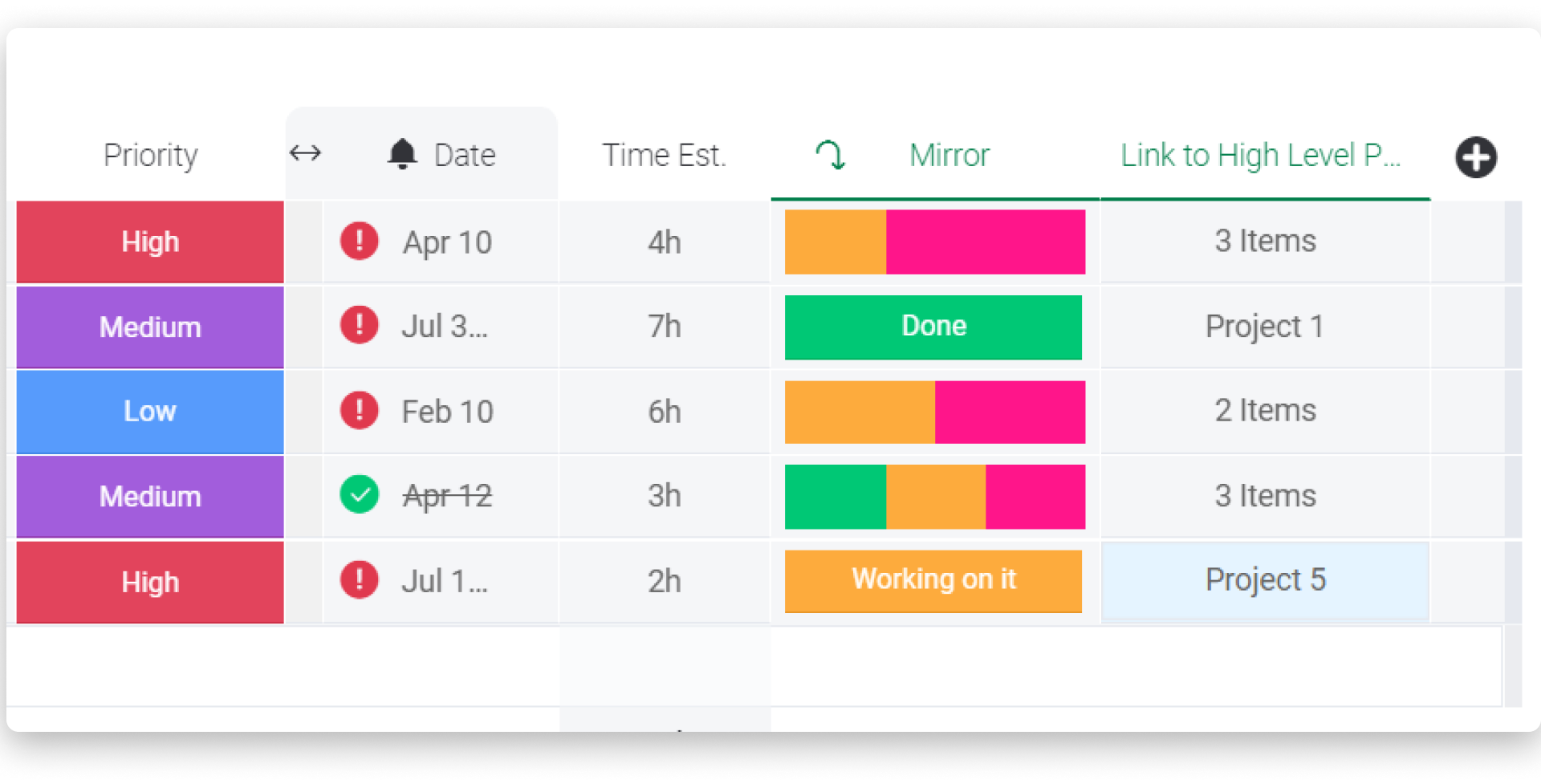Click the Mirror column curved arrow icon
This screenshot has width=1541, height=784.
(x=830, y=154)
